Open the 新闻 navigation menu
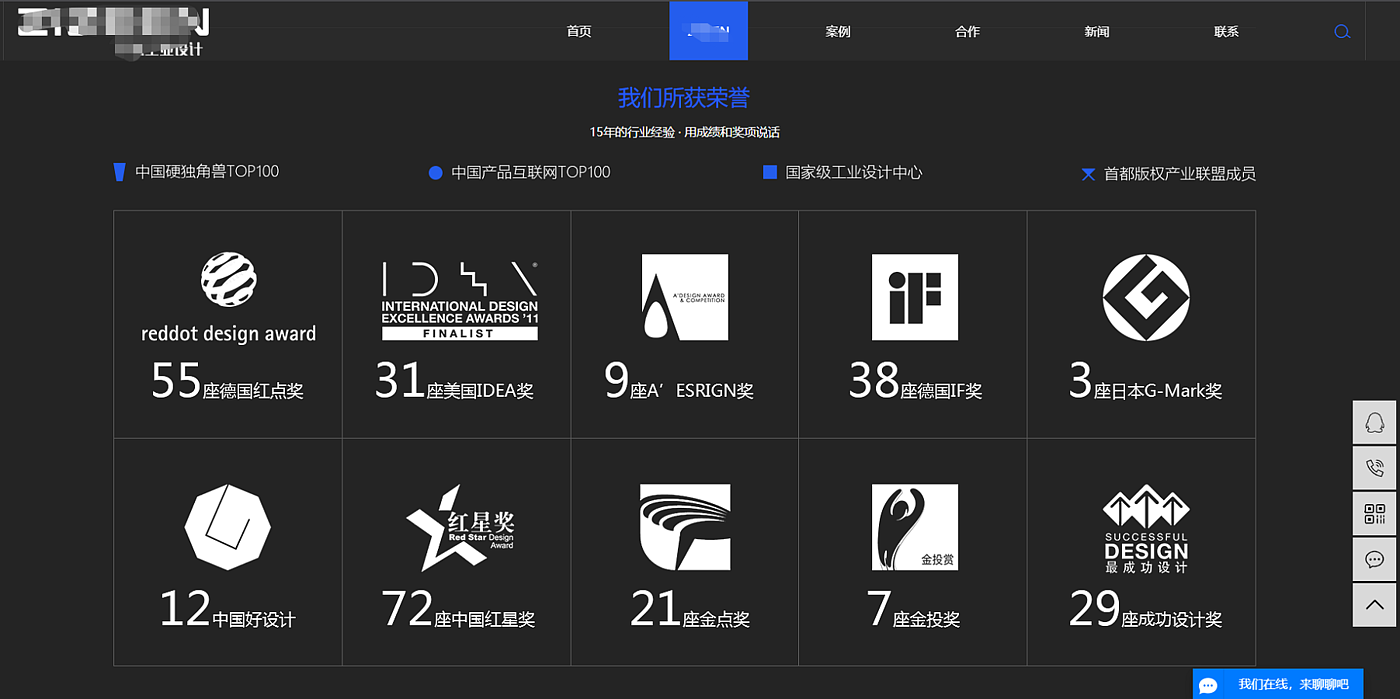Viewport: 1400px width, 699px height. coord(1097,31)
